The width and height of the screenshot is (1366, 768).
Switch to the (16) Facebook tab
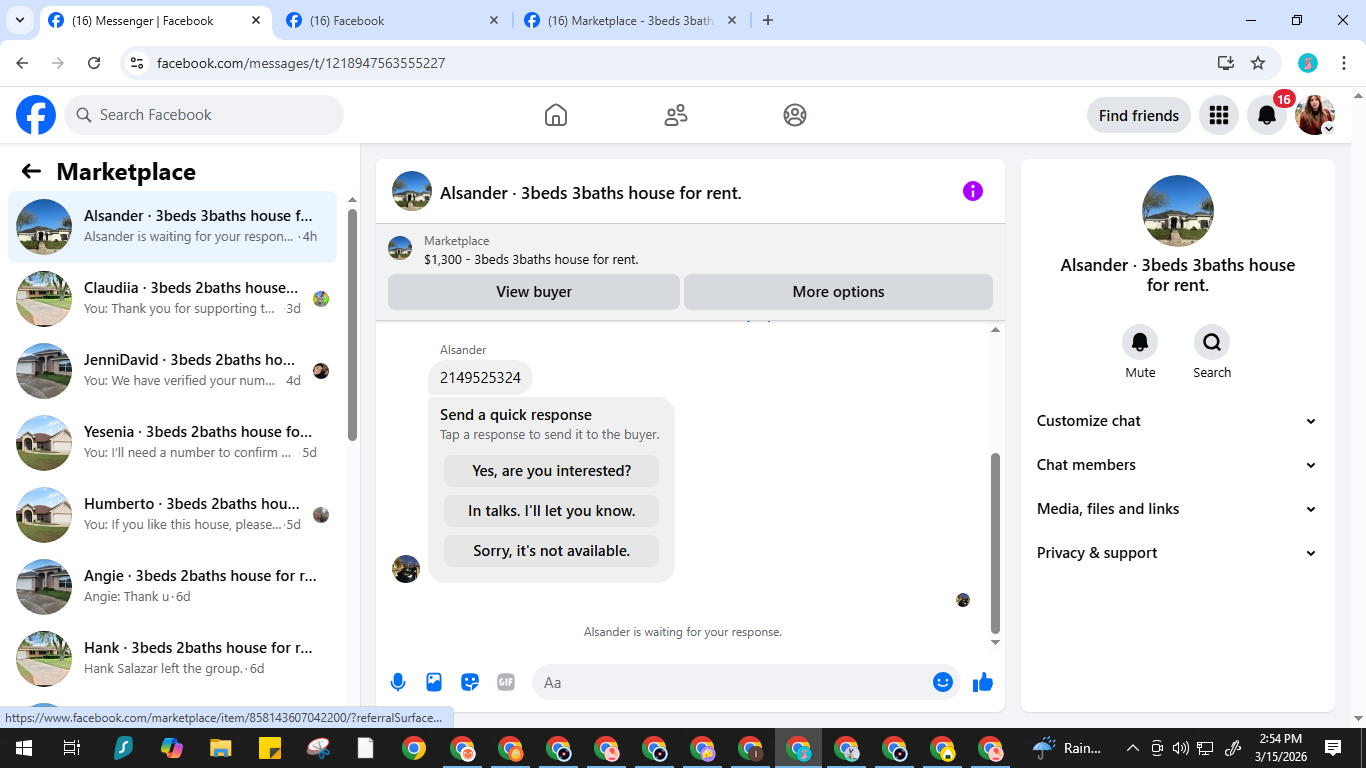[393, 20]
